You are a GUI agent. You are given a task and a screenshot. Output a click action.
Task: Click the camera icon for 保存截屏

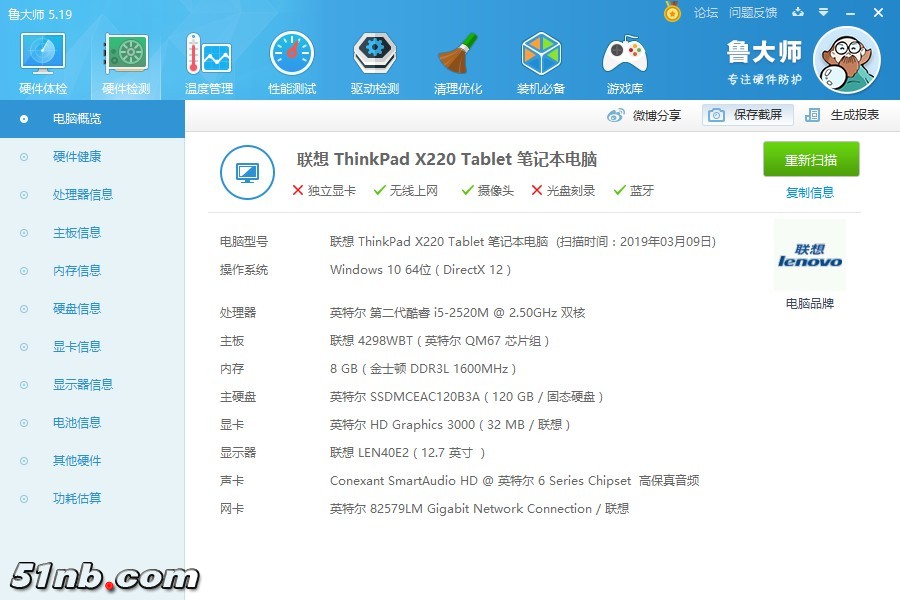pos(716,115)
